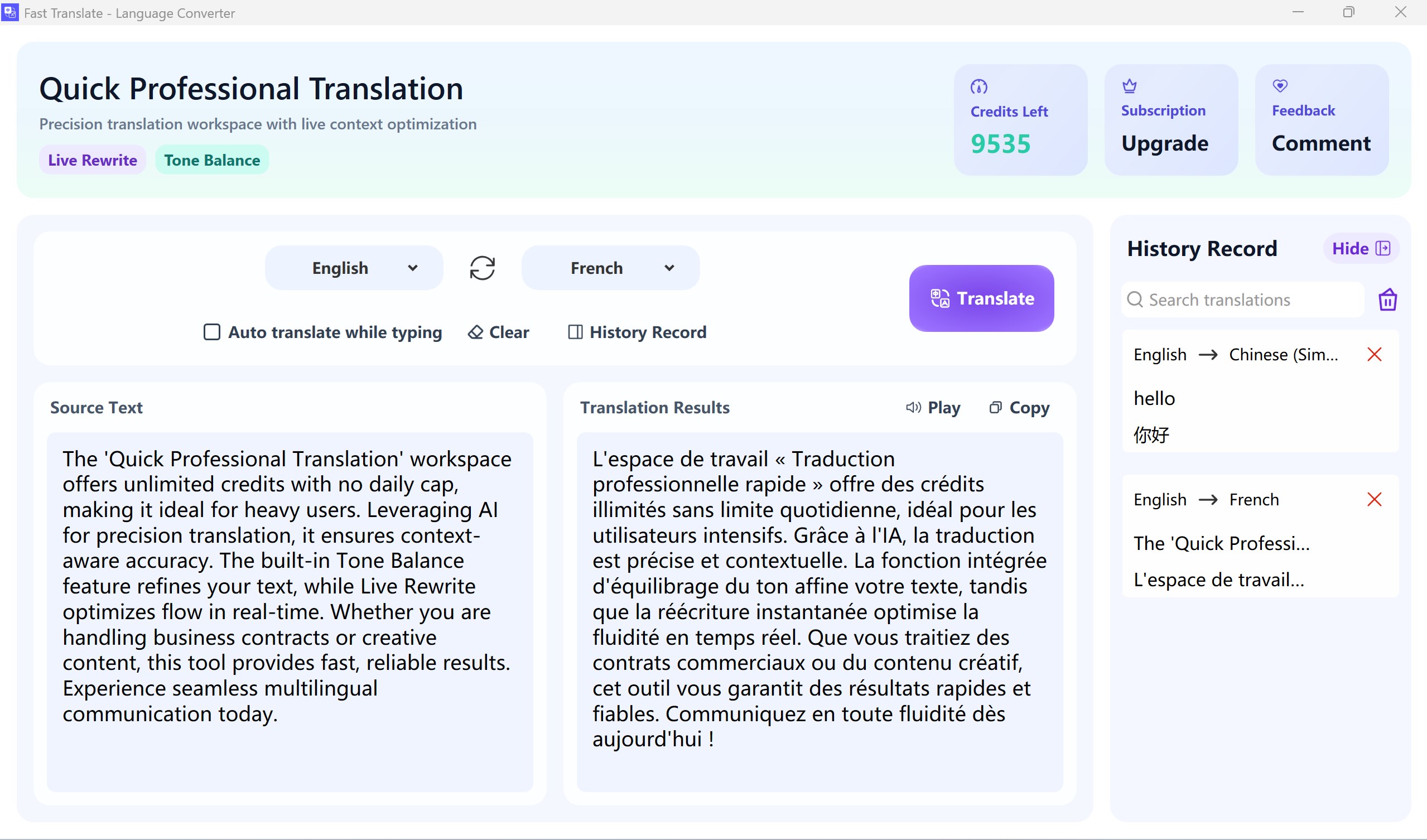Click the speaker Play icon

point(913,408)
